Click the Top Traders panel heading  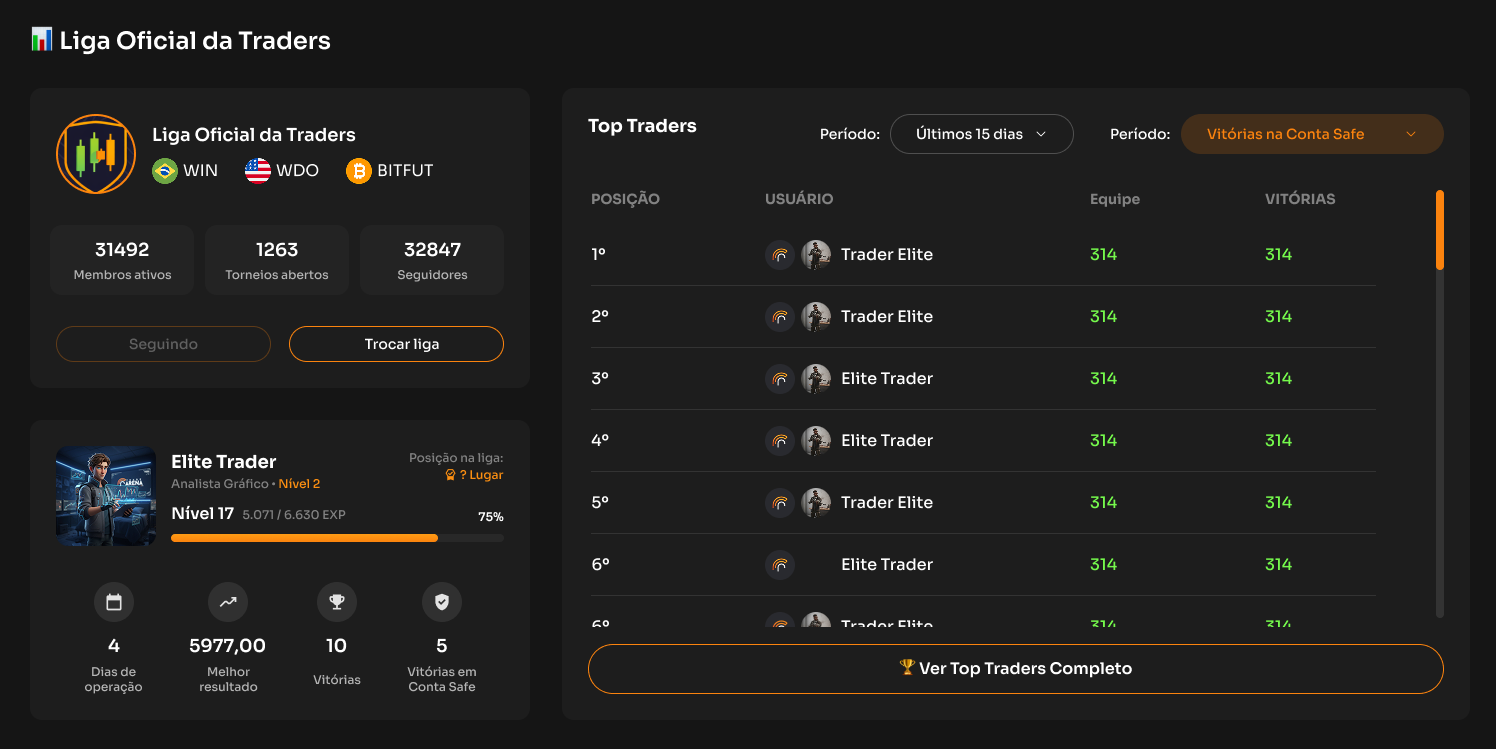point(642,126)
